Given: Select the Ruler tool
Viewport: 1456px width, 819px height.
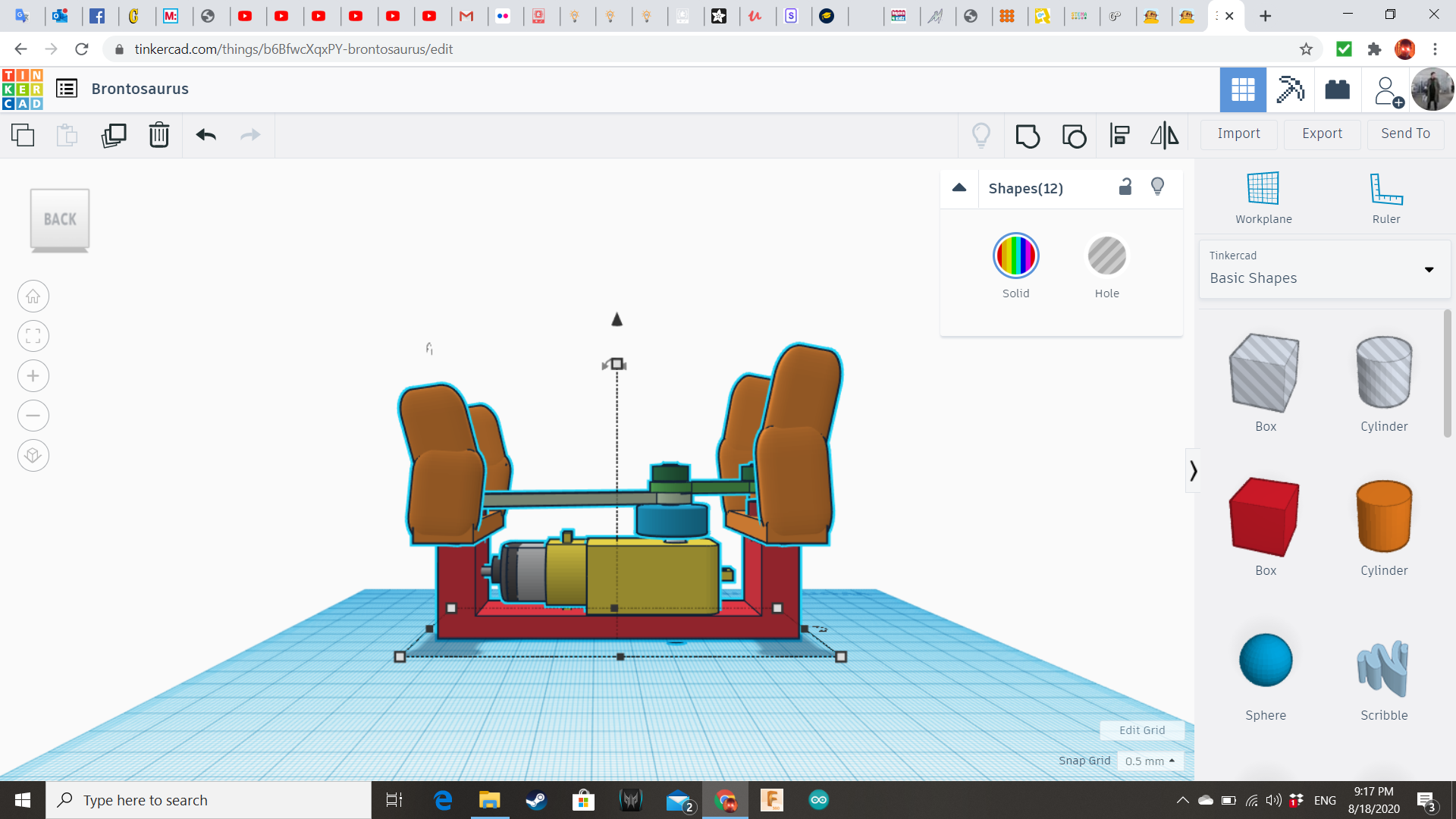Looking at the screenshot, I should pyautogui.click(x=1386, y=198).
